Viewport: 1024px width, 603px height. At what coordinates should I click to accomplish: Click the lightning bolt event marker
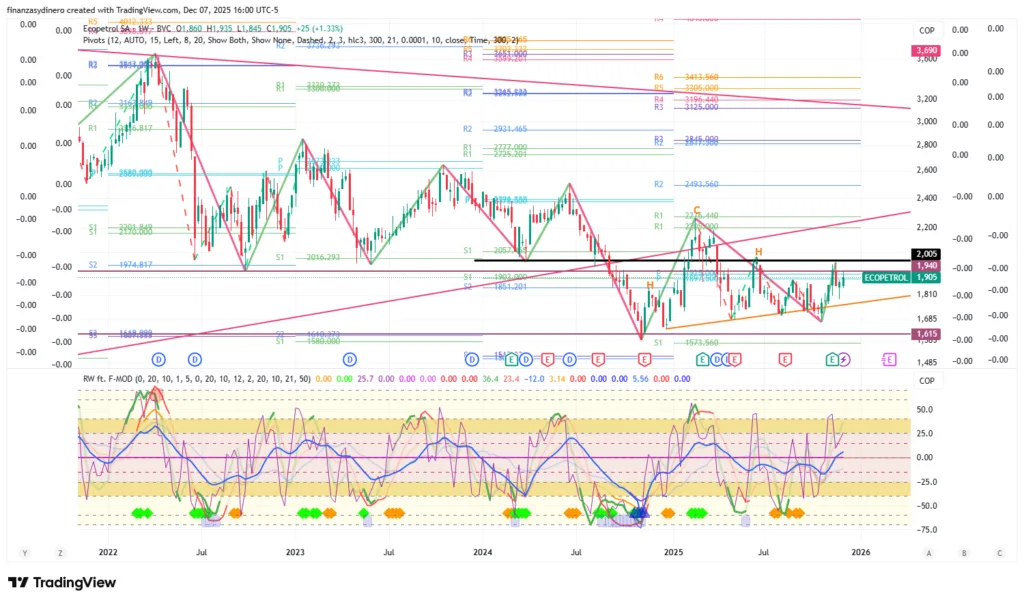click(844, 358)
